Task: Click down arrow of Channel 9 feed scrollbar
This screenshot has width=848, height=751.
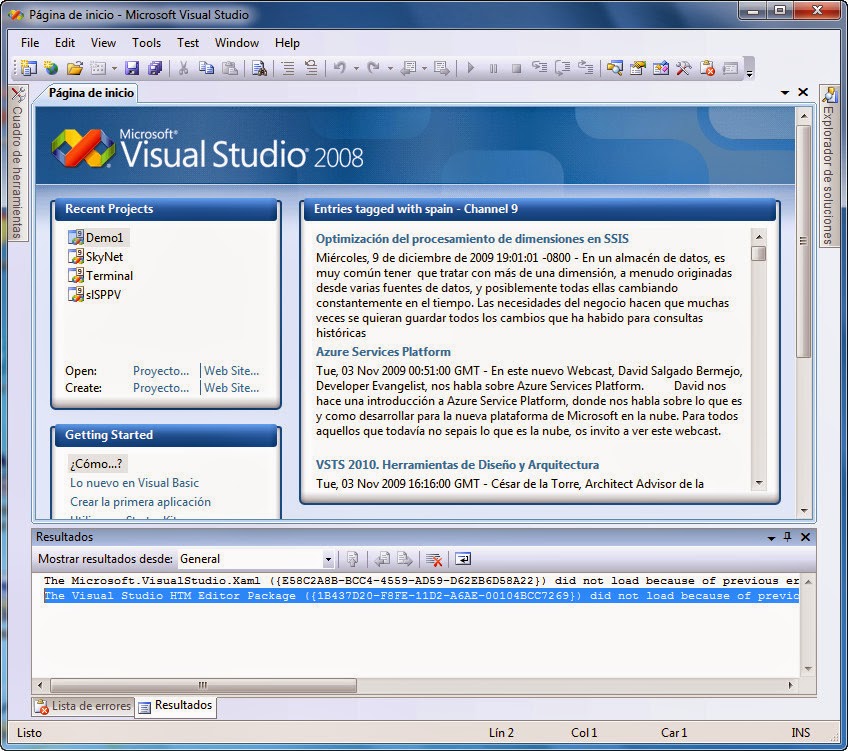Action: (759, 483)
